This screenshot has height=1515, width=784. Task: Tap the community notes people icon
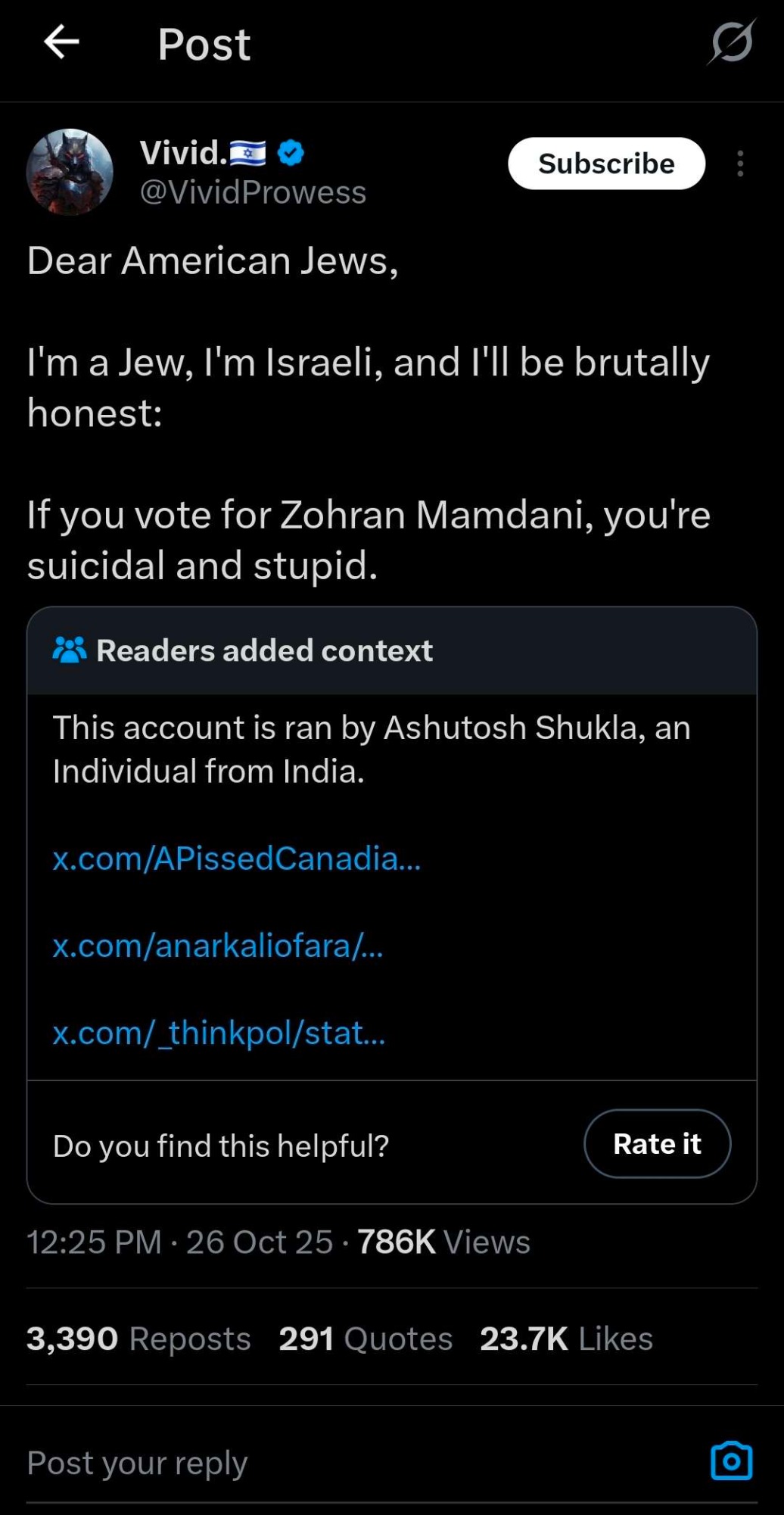coord(70,650)
